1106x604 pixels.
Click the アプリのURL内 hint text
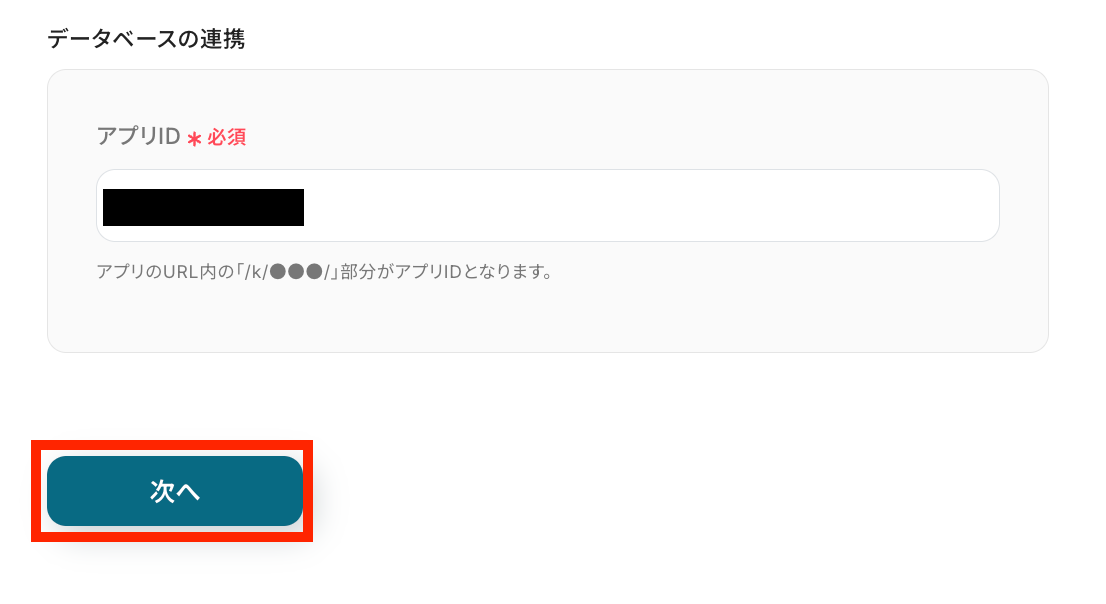tap(324, 272)
